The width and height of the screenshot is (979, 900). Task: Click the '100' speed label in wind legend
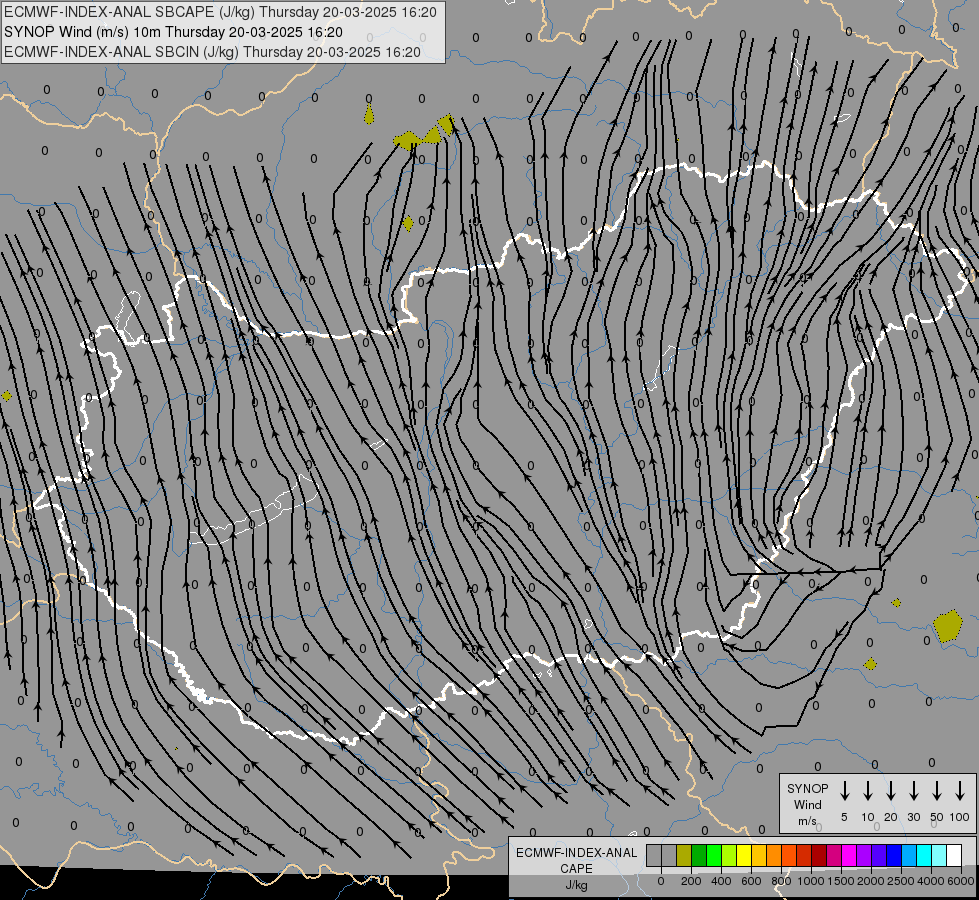tap(960, 817)
